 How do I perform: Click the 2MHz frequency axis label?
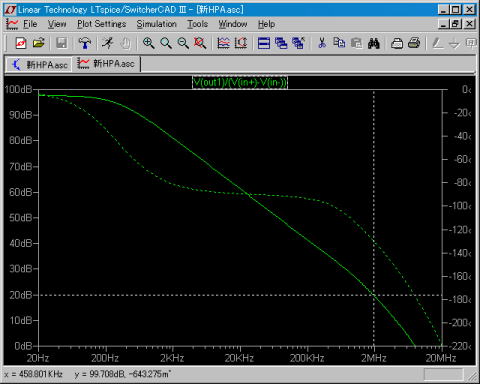[x=374, y=358]
